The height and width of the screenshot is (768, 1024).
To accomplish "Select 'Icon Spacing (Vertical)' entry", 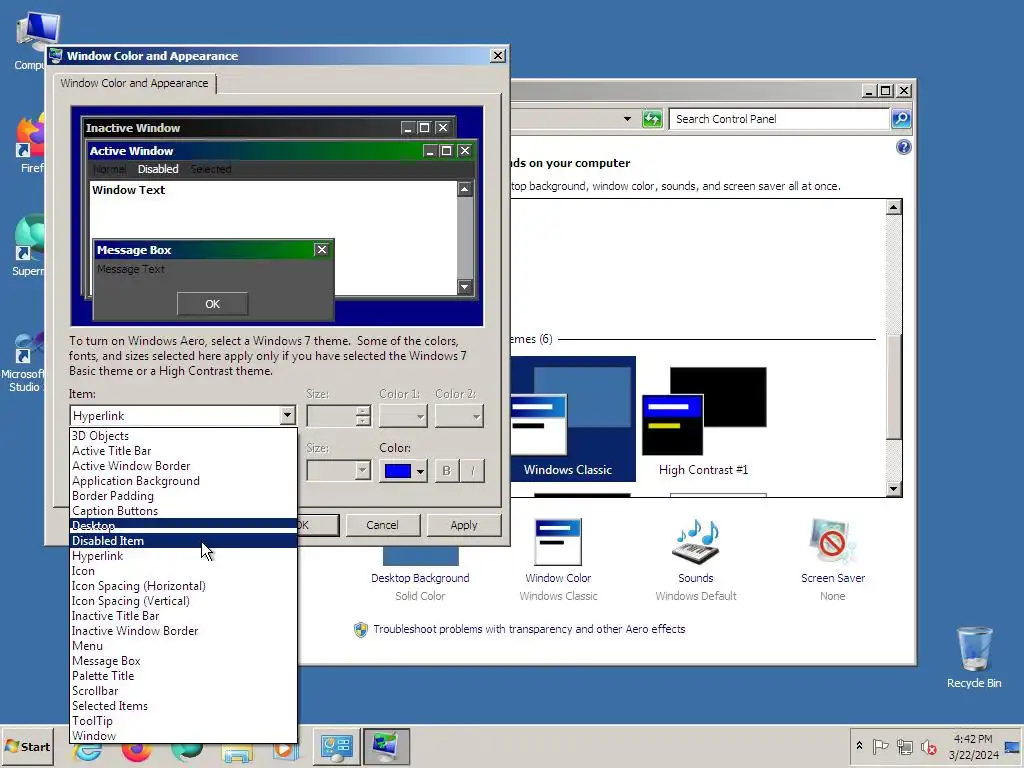I will pyautogui.click(x=184, y=601).
